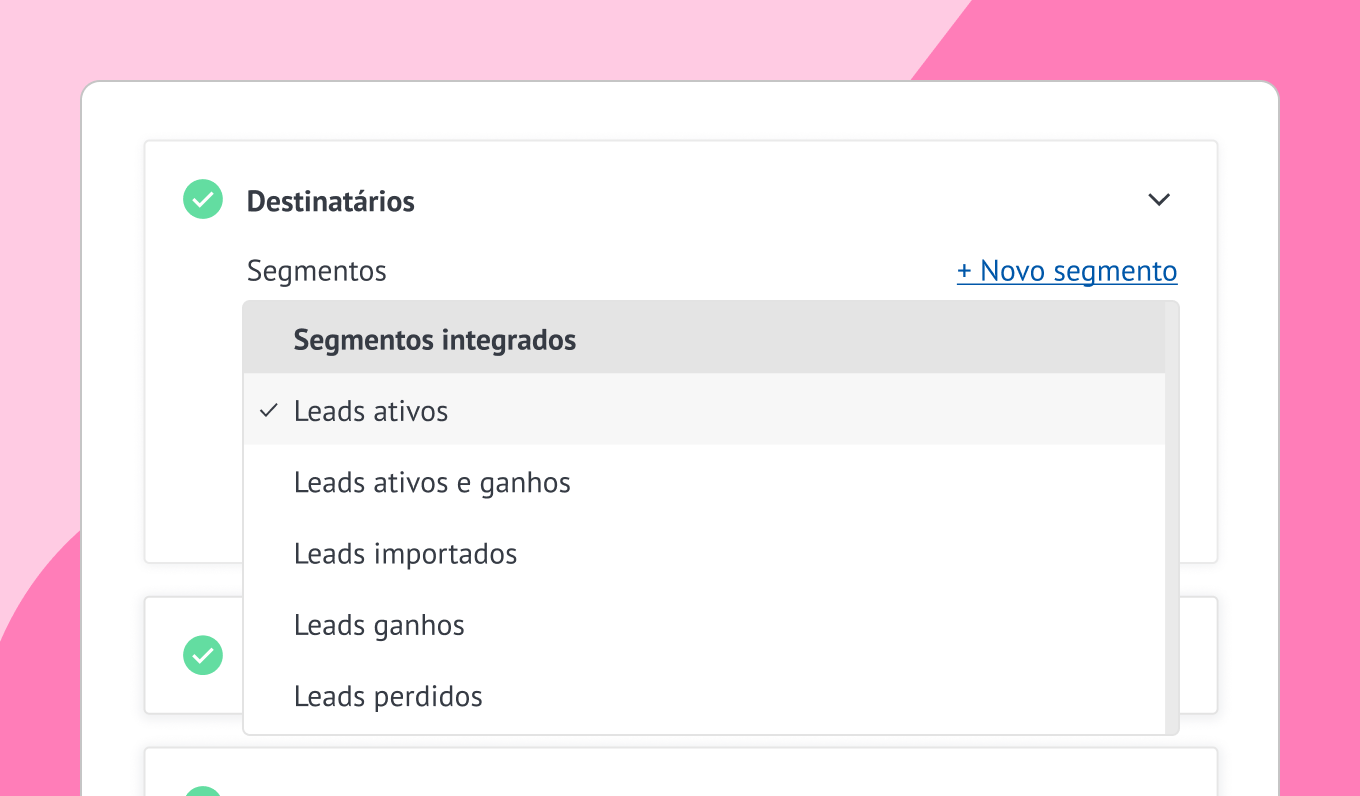Image resolution: width=1360 pixels, height=796 pixels.
Task: Select the Leads ativos option
Action: point(371,411)
